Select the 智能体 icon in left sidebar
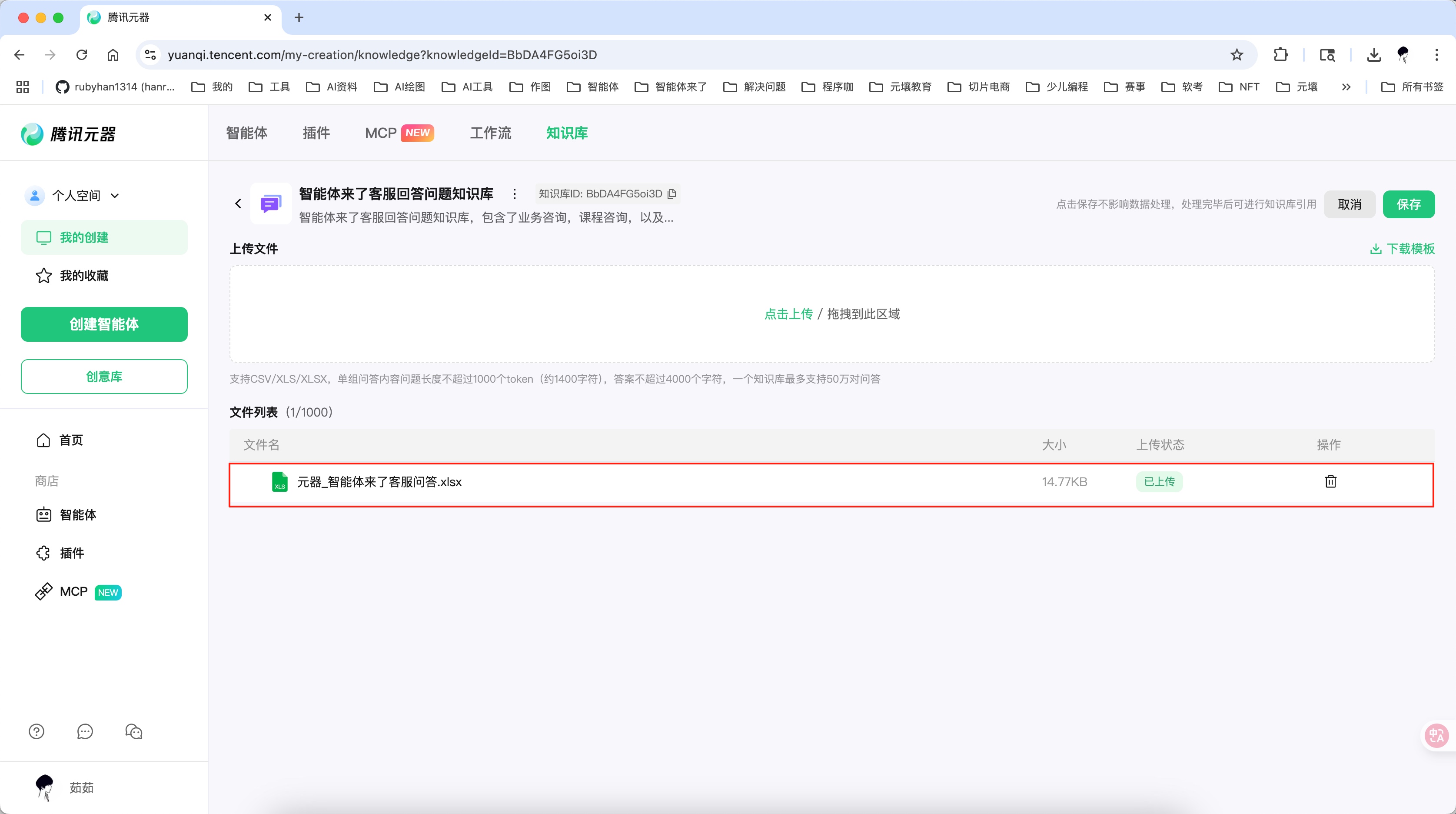Image resolution: width=1456 pixels, height=814 pixels. pyautogui.click(x=43, y=515)
